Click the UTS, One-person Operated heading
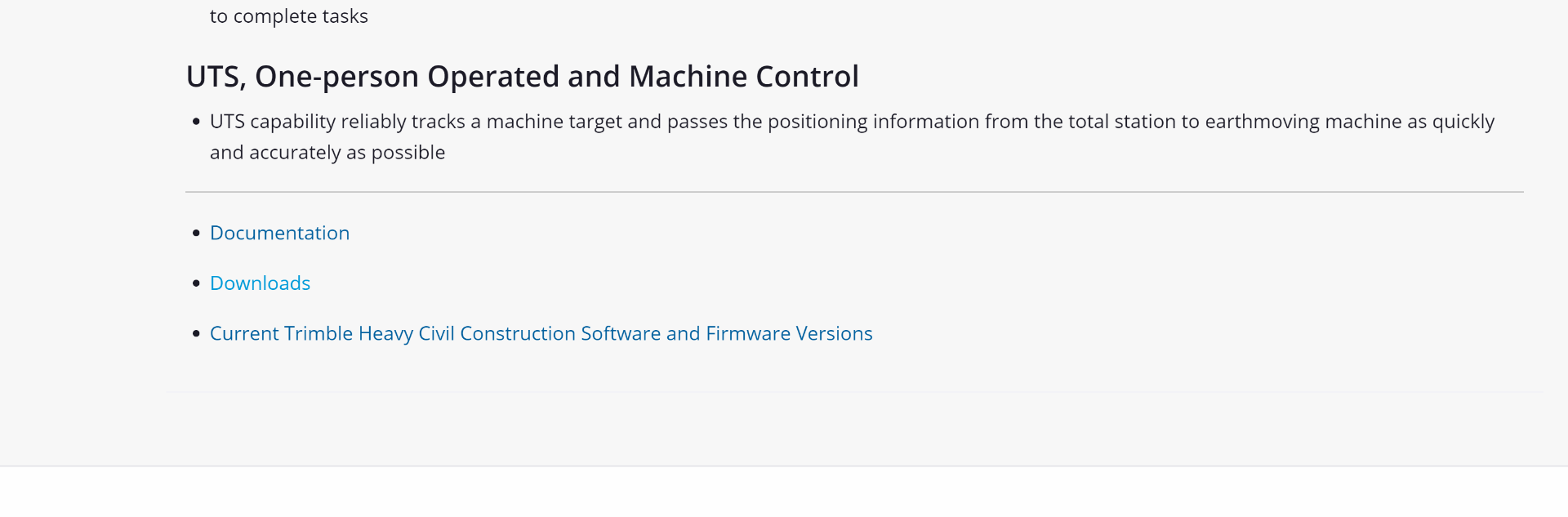 click(522, 77)
